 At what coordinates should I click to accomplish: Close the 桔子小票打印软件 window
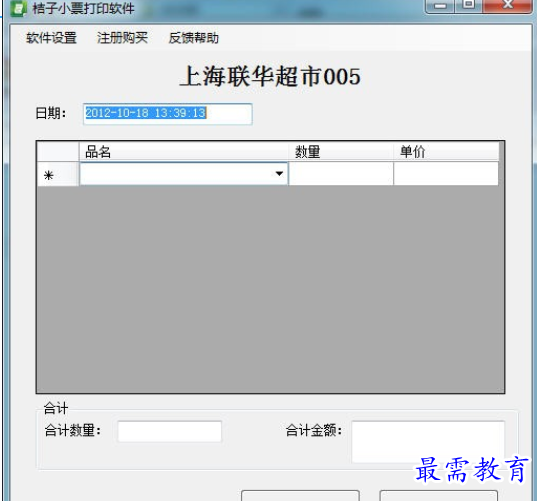[x=508, y=6]
